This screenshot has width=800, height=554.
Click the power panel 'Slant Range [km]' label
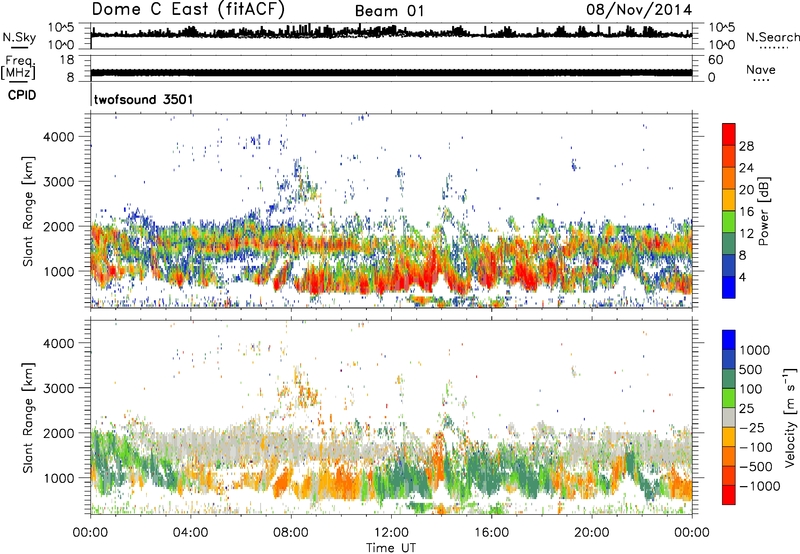(x=28, y=211)
